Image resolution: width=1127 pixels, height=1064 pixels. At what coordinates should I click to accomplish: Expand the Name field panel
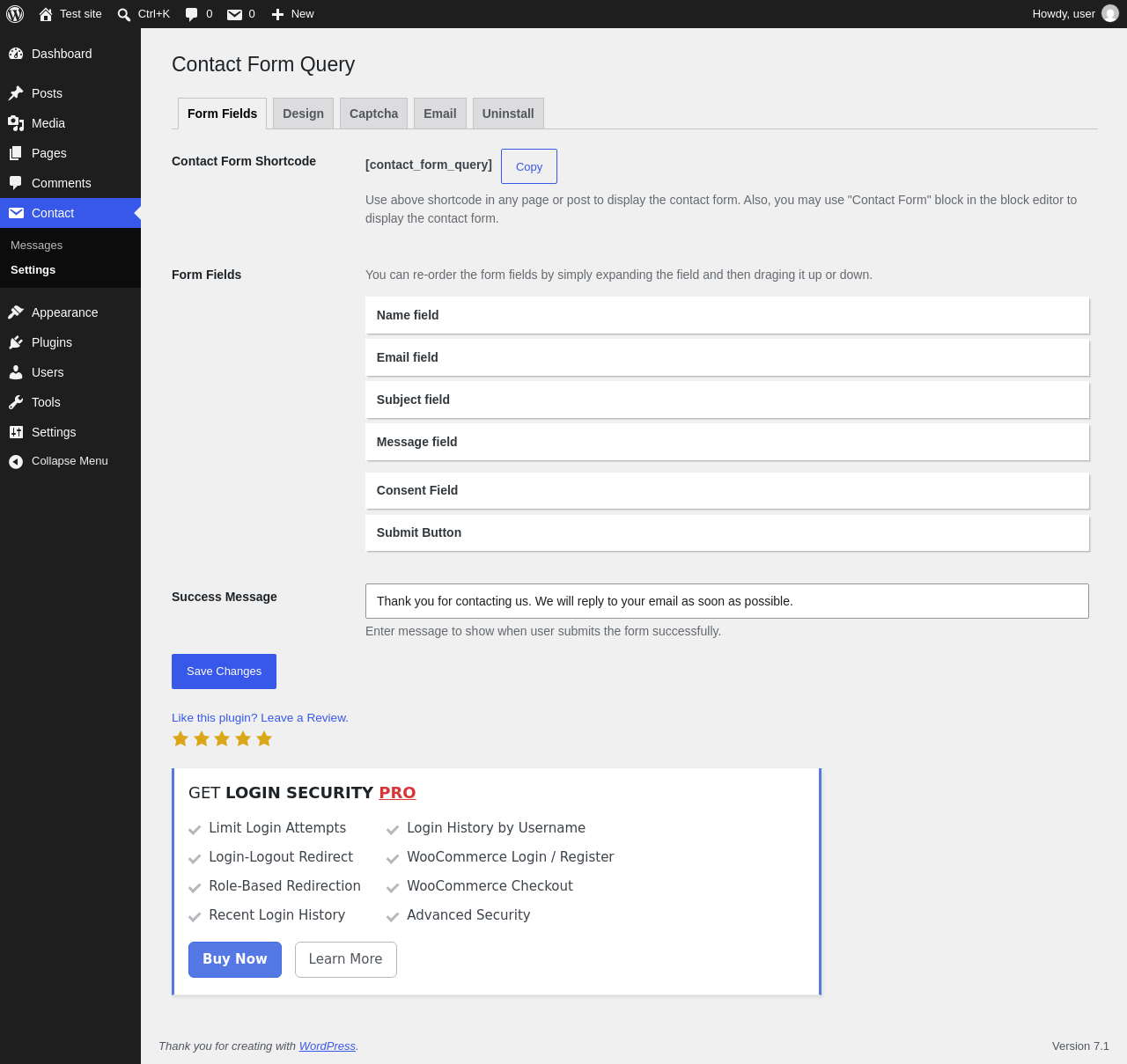tap(727, 315)
